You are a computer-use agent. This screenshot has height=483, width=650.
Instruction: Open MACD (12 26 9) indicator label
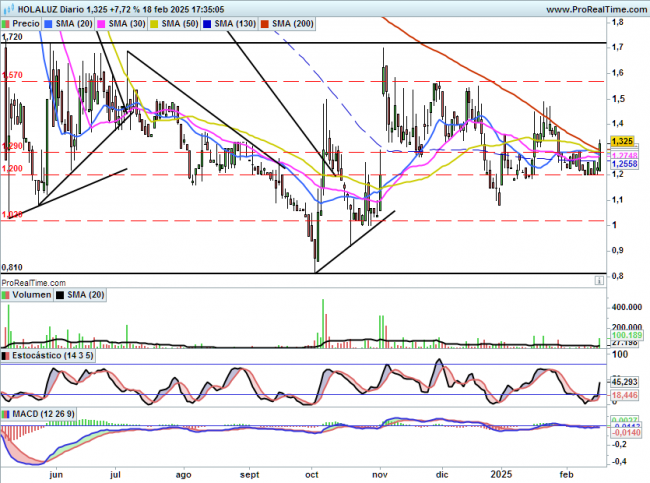point(42,413)
